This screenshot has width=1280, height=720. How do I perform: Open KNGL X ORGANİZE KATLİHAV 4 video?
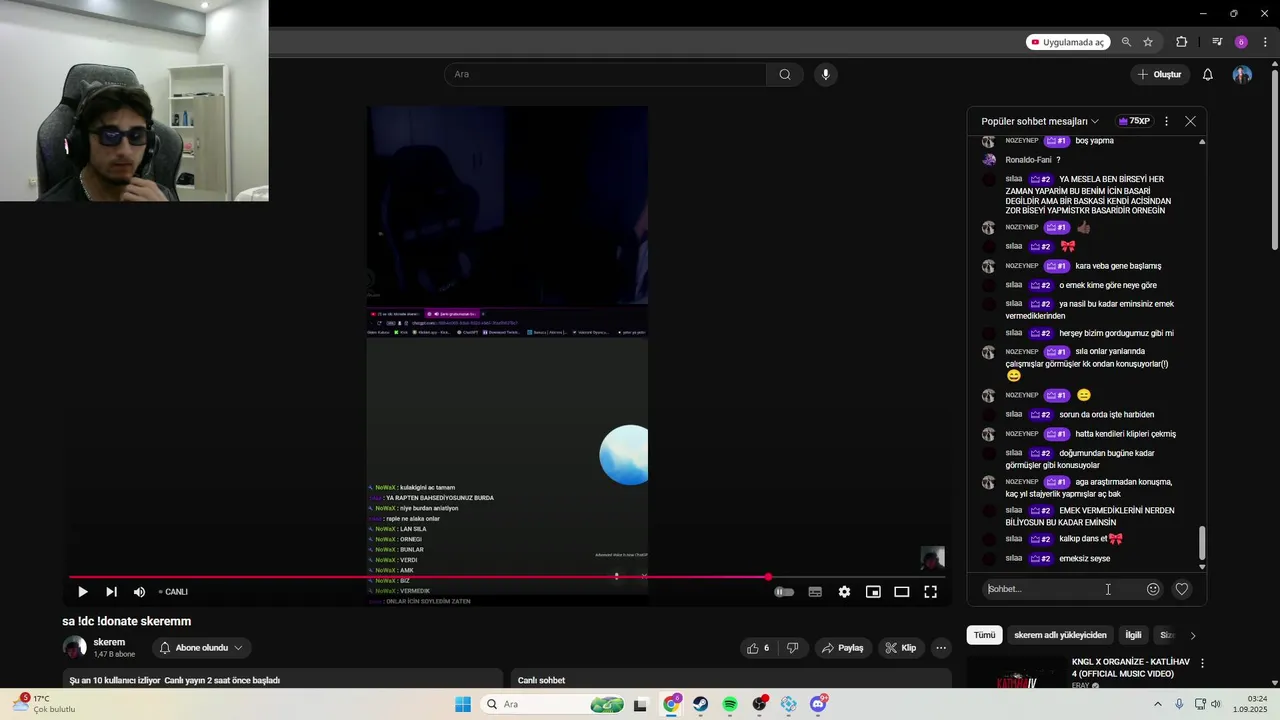[1130, 668]
